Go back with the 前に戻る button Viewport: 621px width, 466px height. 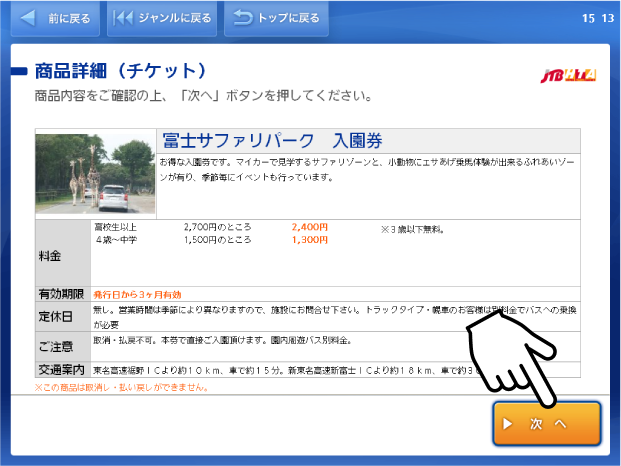55,18
